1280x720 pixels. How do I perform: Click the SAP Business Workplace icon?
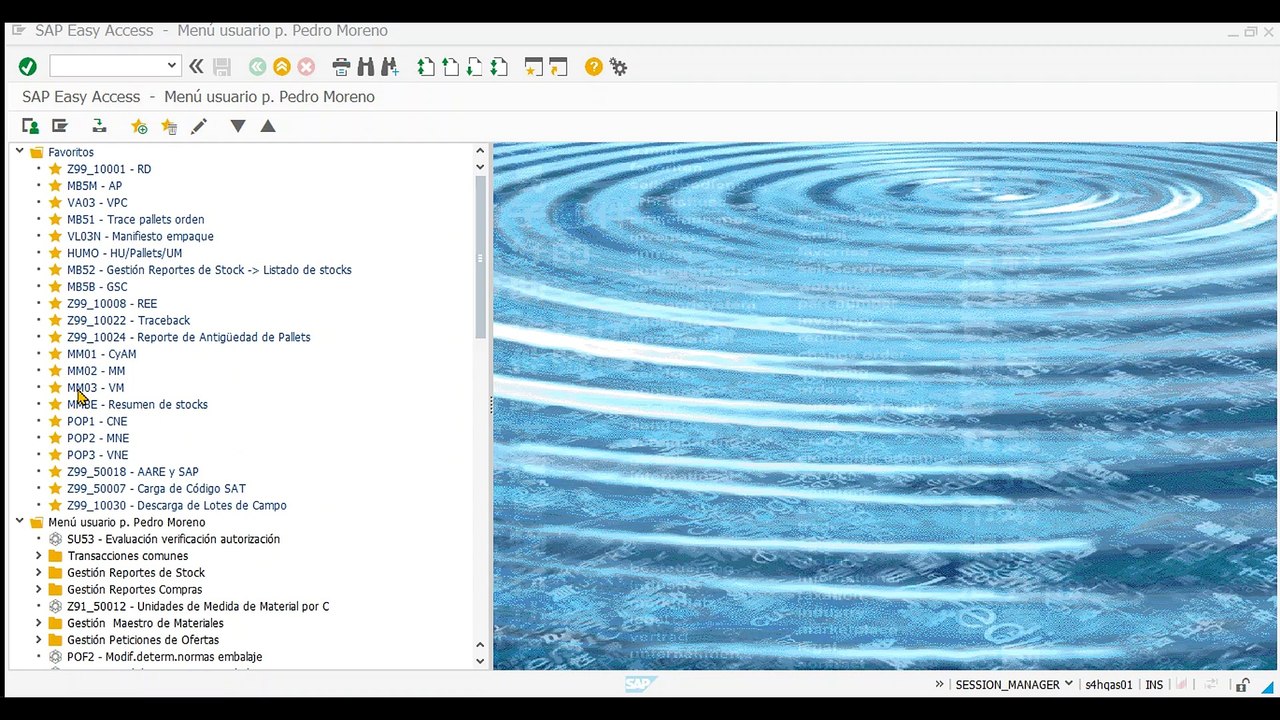pos(99,126)
